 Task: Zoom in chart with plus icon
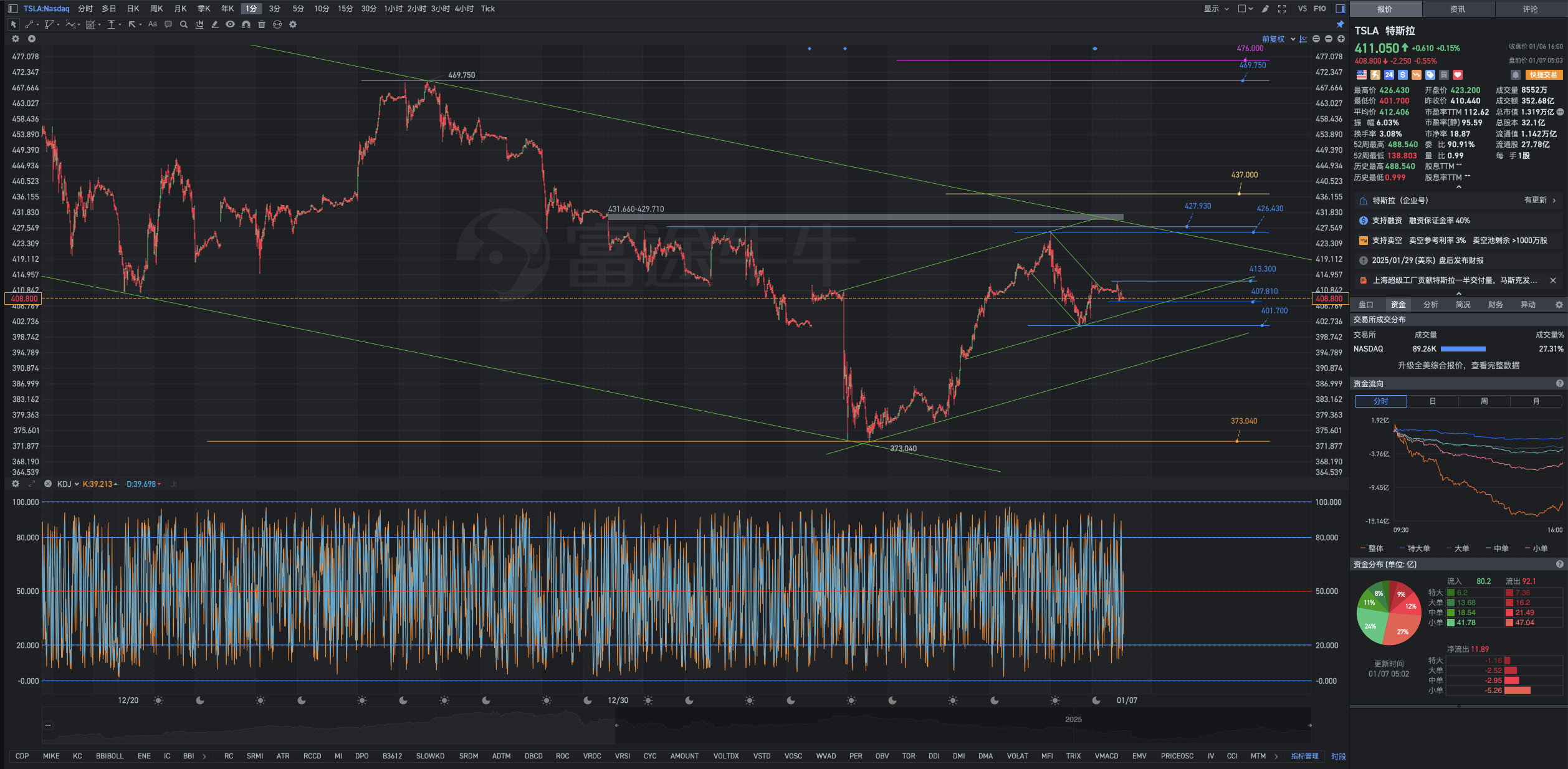coord(1341,39)
